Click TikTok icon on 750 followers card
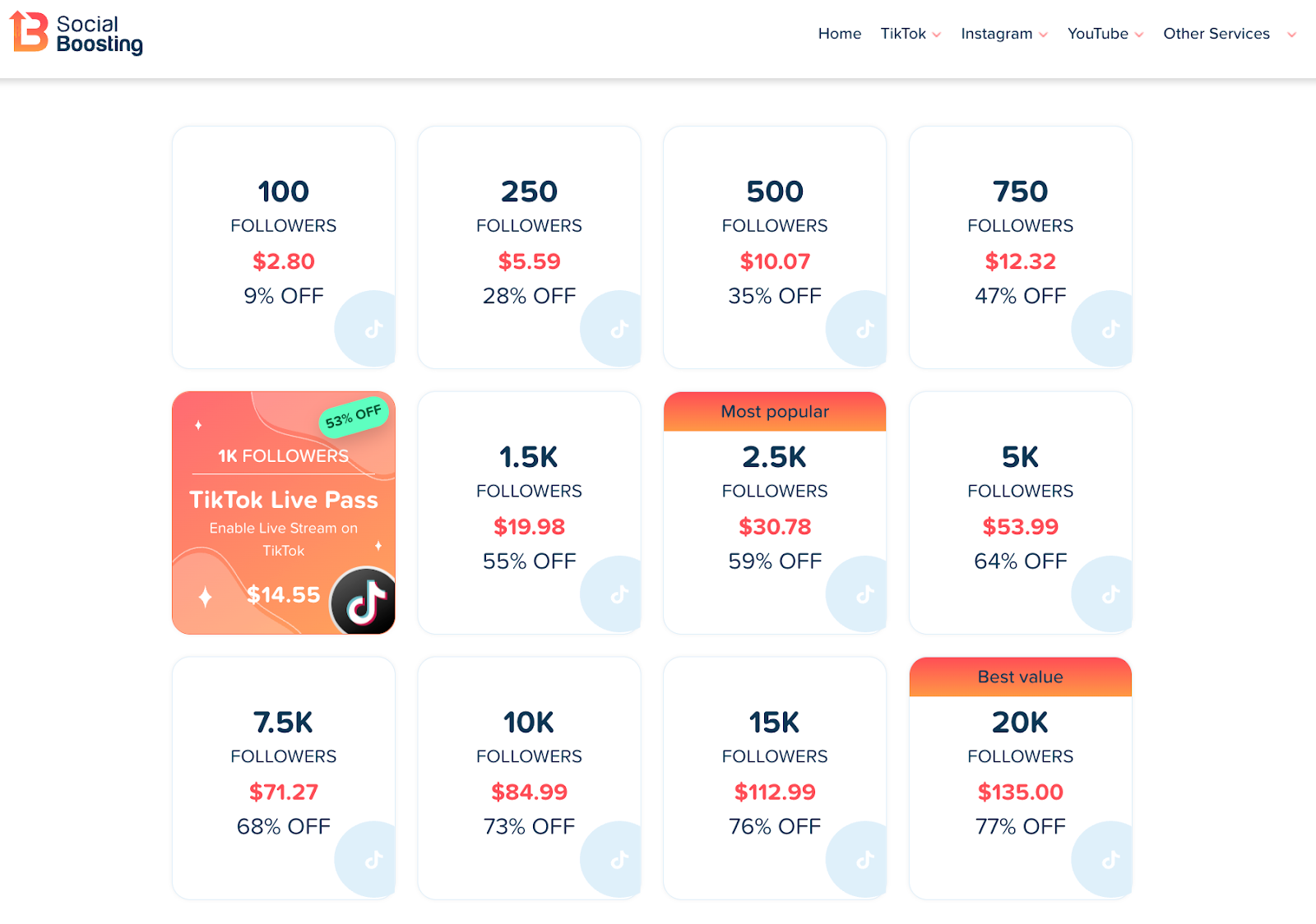This screenshot has height=924, width=1316. coord(1110,329)
